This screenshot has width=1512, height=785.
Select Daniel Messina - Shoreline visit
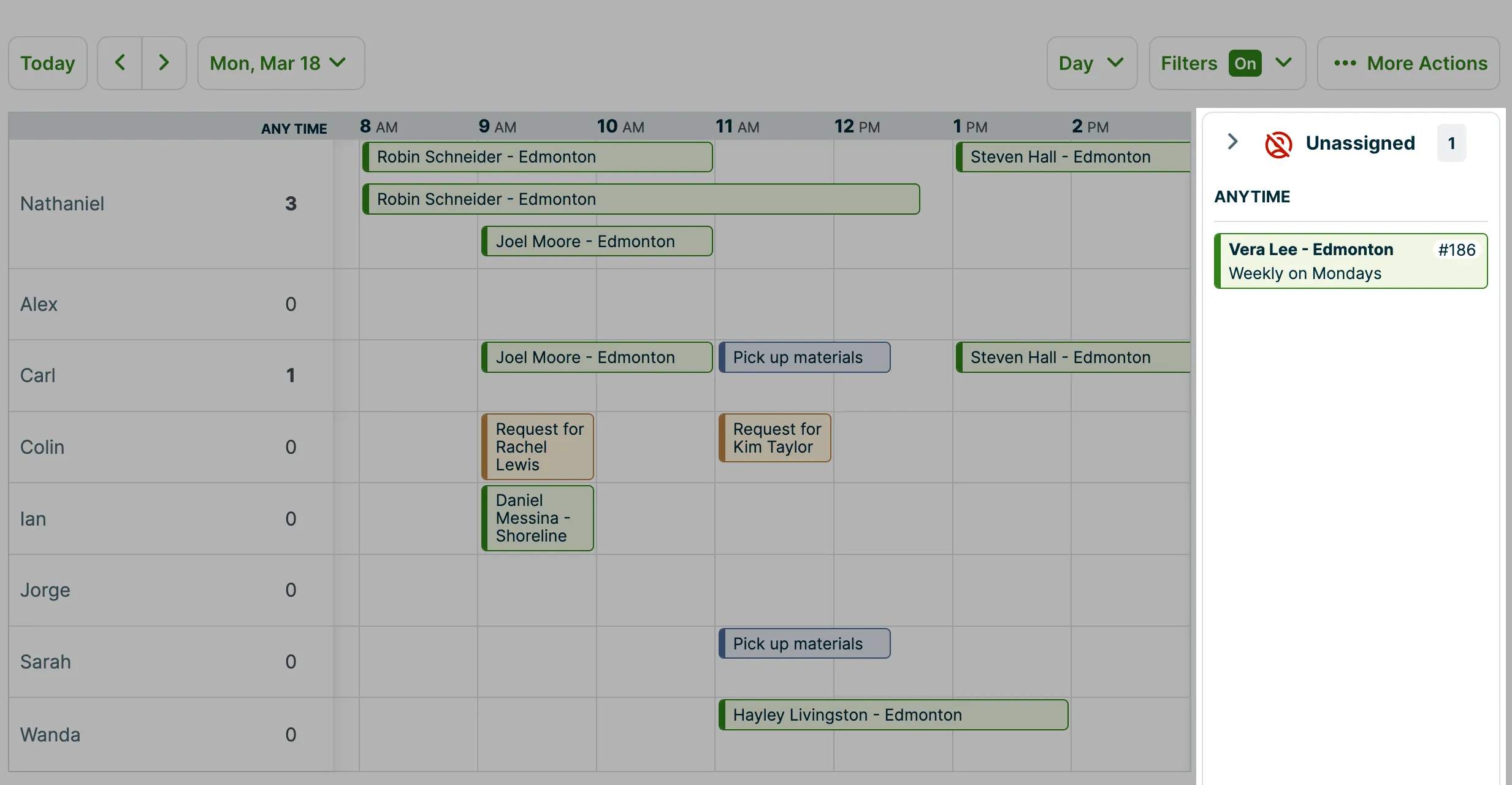tap(538, 518)
